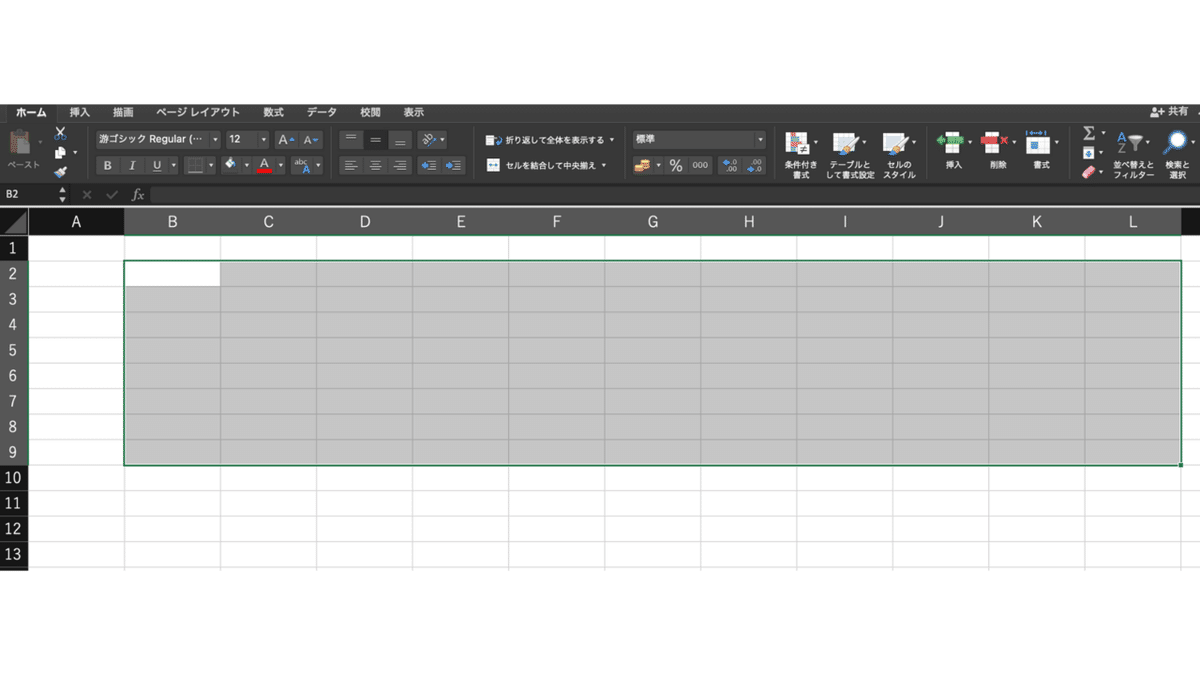Click the 条件付き書式 conditional formatting icon
1200x675 pixels.
pos(797,143)
